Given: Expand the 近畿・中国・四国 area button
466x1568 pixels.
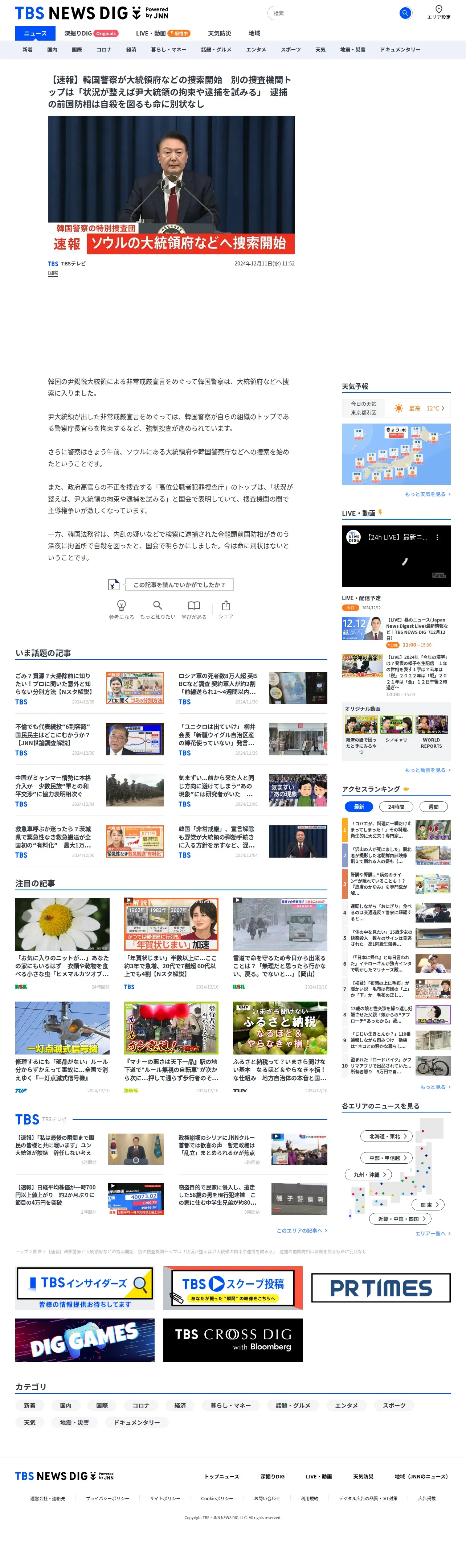Looking at the screenshot, I should pos(401,1218).
